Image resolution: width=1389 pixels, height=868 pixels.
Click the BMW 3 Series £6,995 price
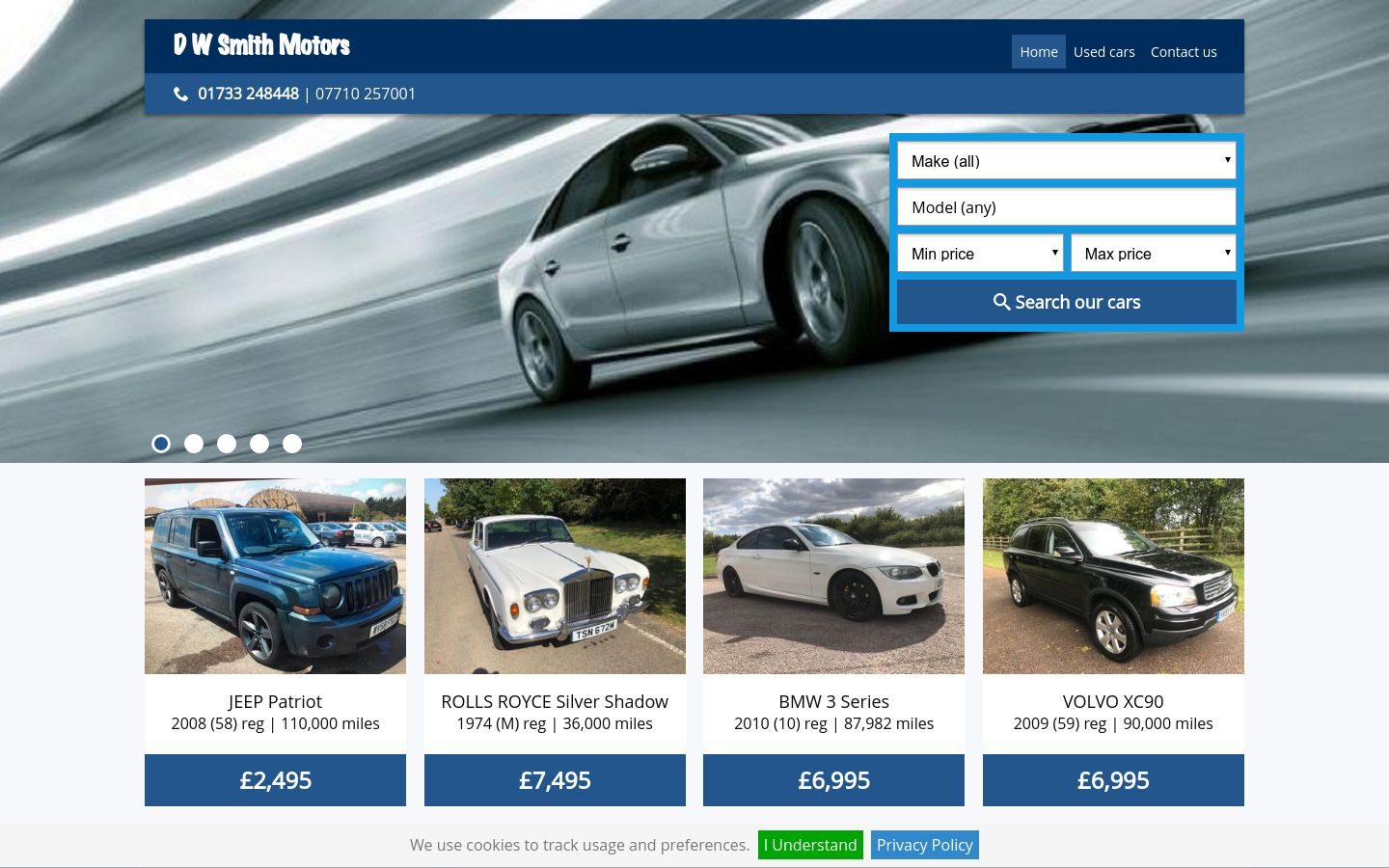833,780
